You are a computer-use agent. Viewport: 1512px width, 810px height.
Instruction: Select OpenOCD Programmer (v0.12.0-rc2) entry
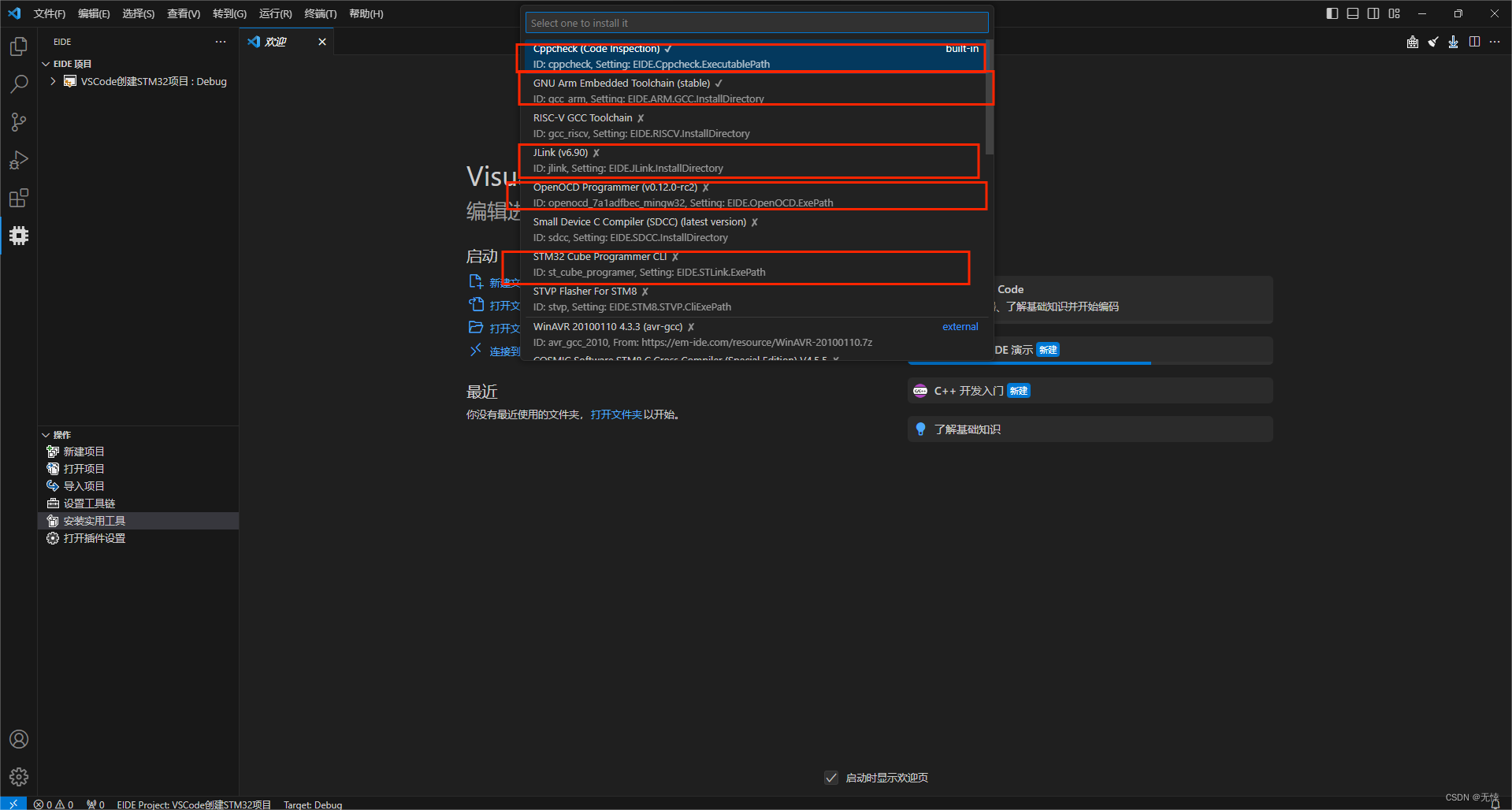[x=755, y=195]
